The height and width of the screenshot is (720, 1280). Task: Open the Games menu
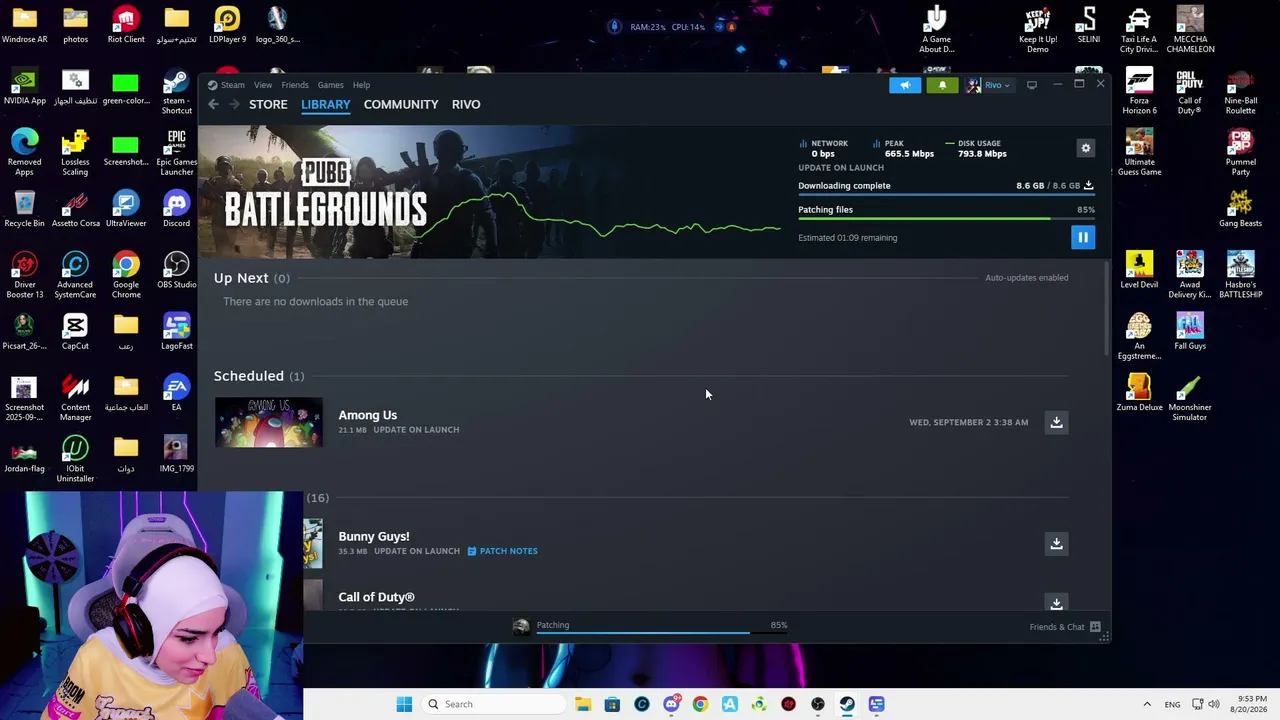coord(330,85)
